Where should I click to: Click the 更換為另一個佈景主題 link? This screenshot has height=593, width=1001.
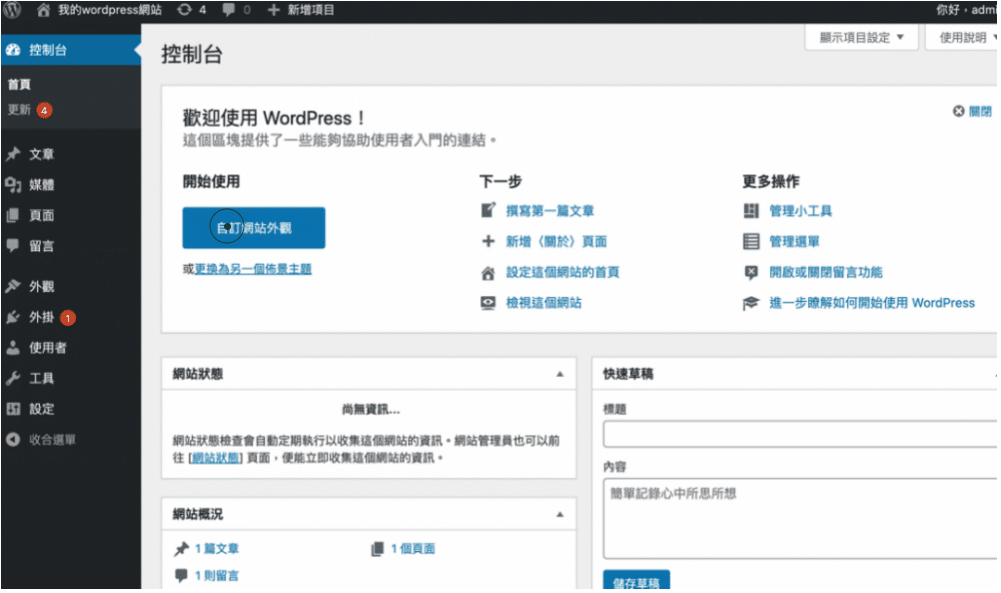[x=253, y=269]
